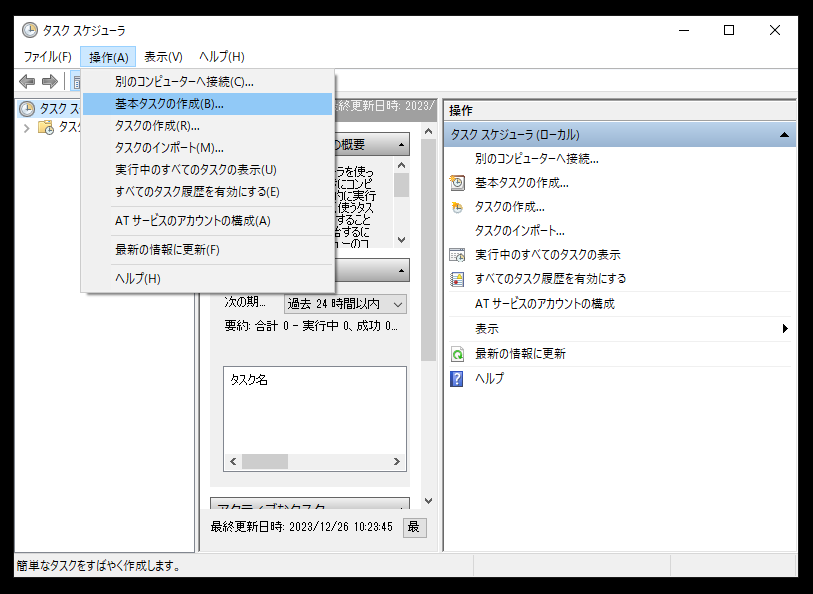Image resolution: width=813 pixels, height=594 pixels.
Task: Collapse the タスク スケジューラ (ローカル) actions section
Action: pos(784,134)
